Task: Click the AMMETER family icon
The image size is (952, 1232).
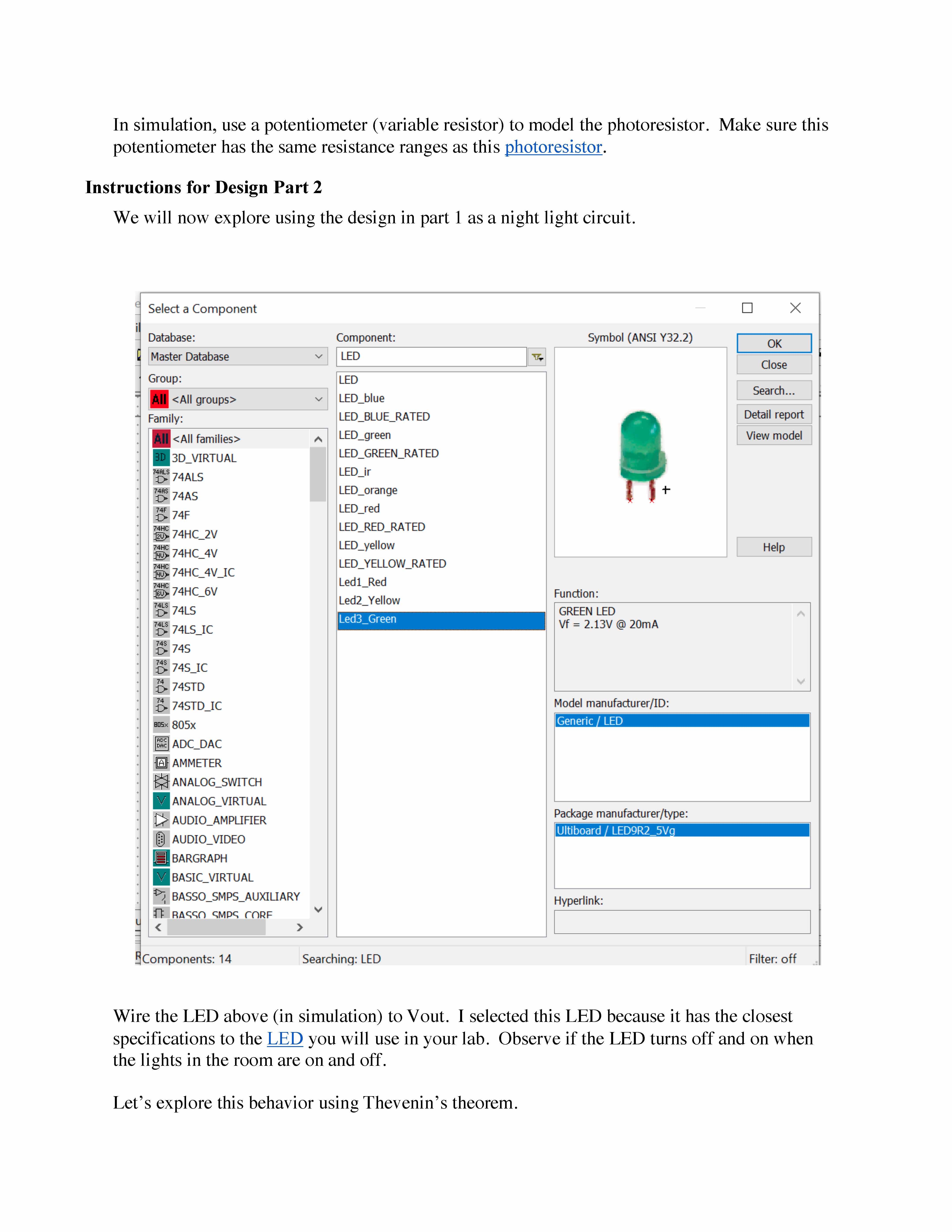Action: pos(161,763)
